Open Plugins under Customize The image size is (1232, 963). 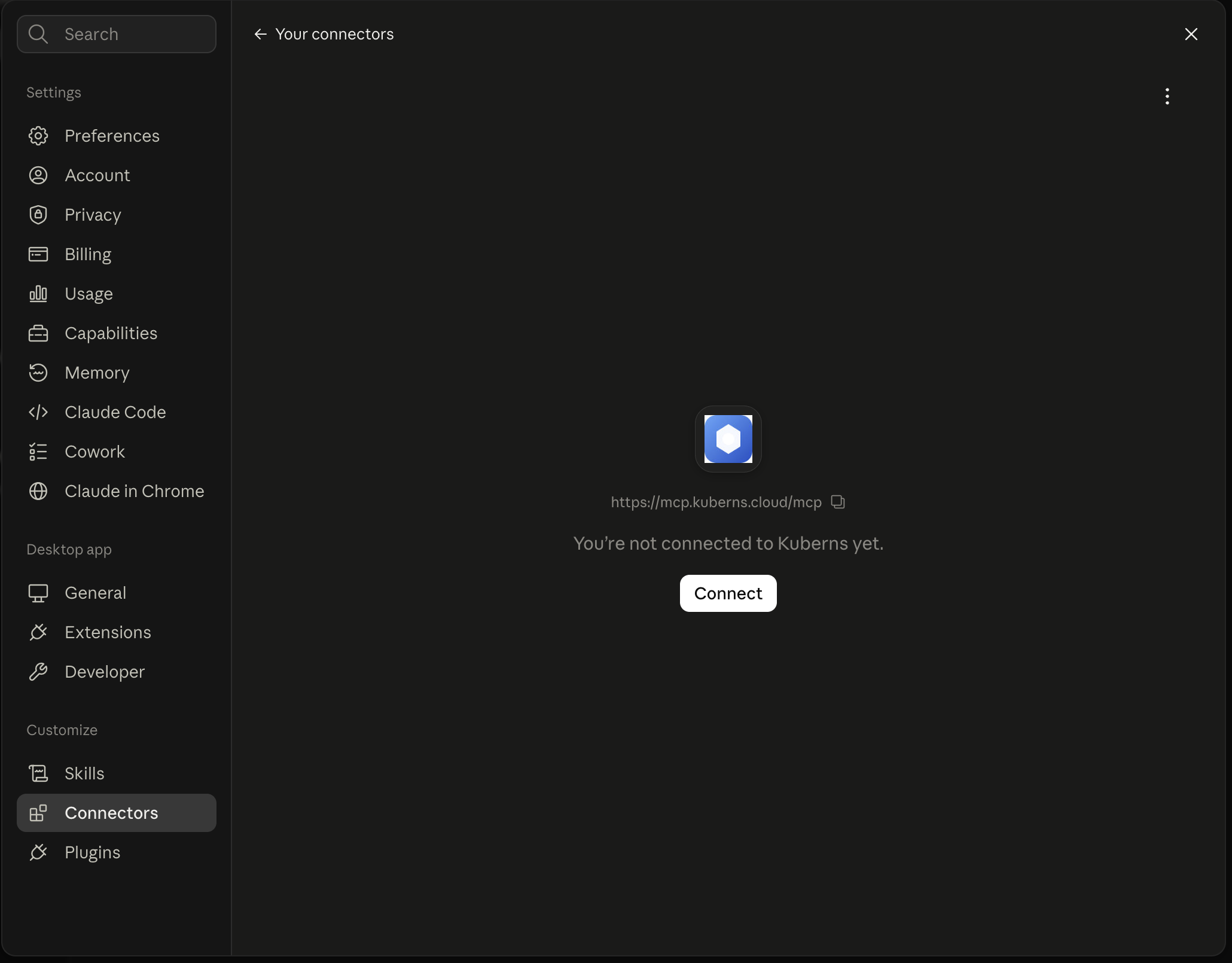(117, 852)
